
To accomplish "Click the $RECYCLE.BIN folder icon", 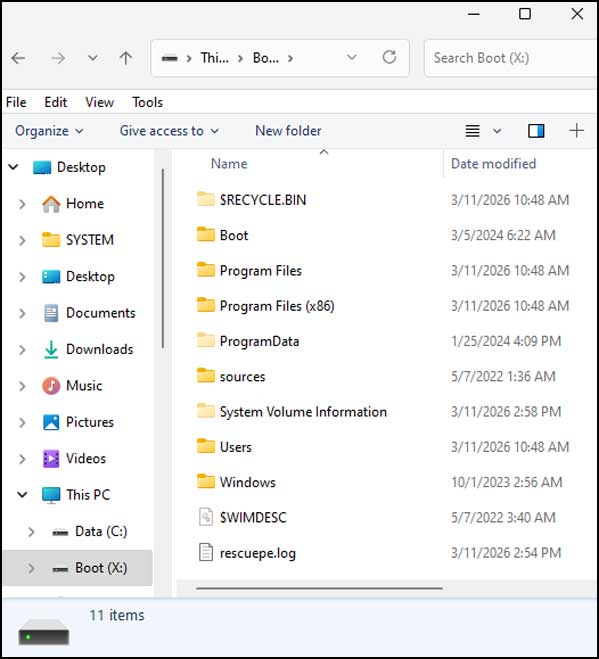I will pos(206,199).
